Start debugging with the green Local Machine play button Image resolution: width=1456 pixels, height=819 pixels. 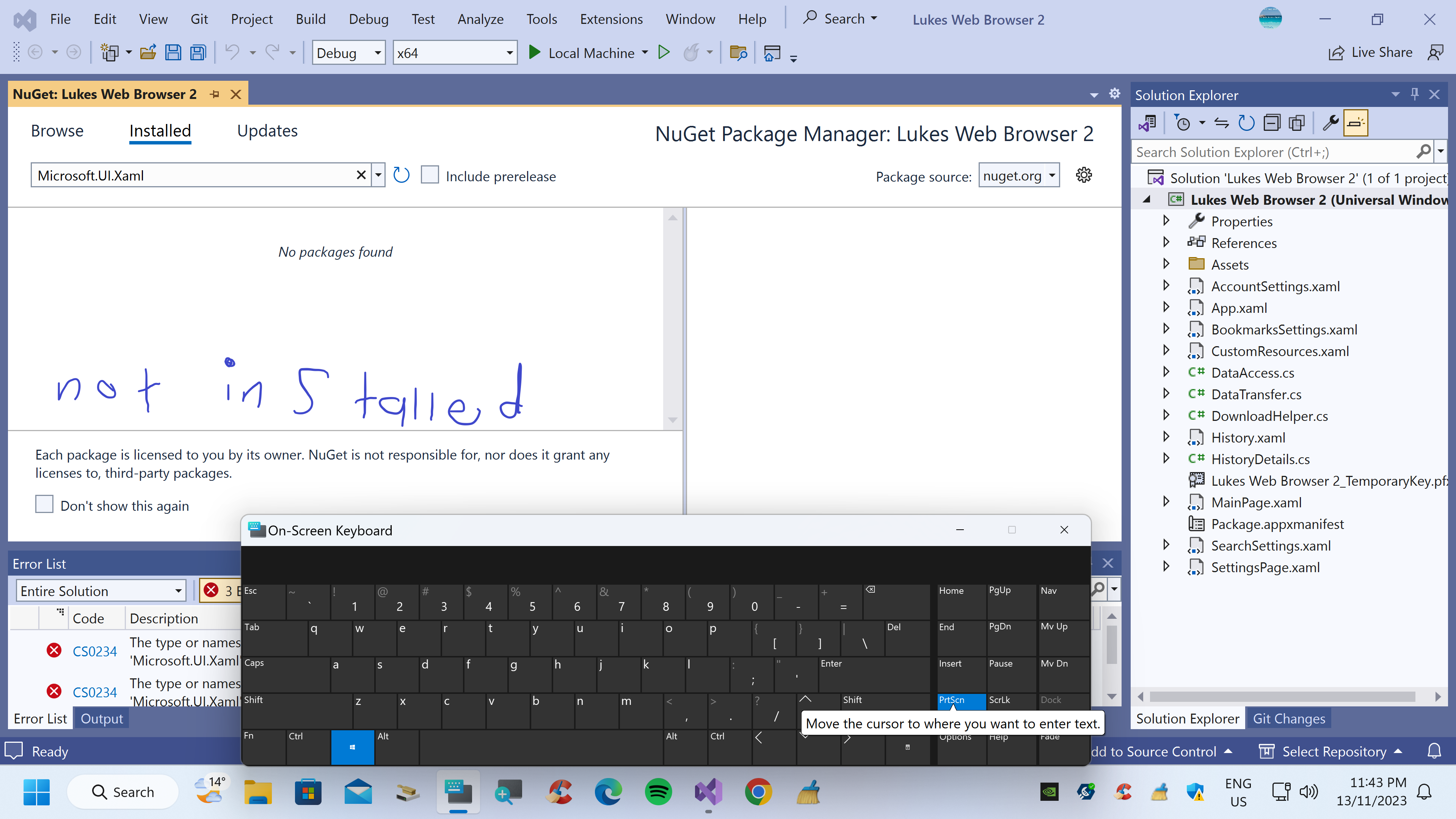[x=534, y=53]
